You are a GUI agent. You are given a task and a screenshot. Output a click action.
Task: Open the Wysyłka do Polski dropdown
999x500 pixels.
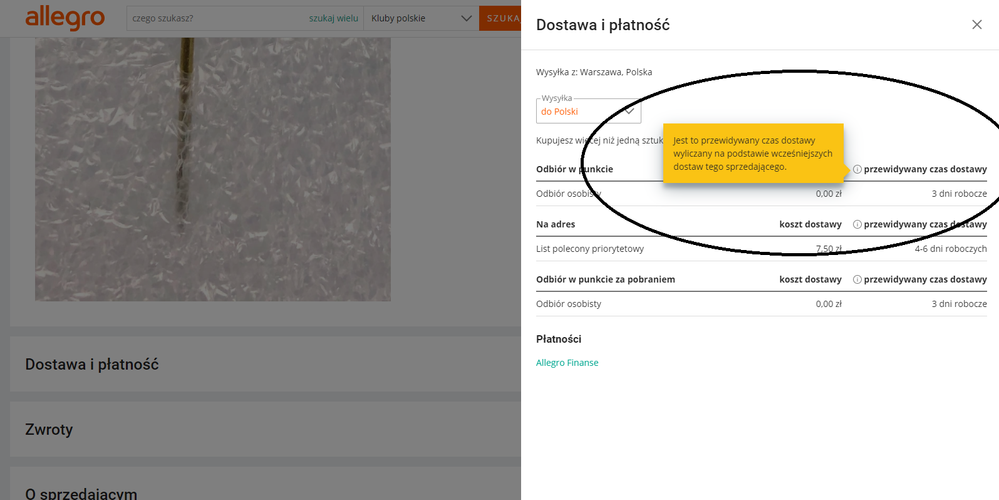589,111
